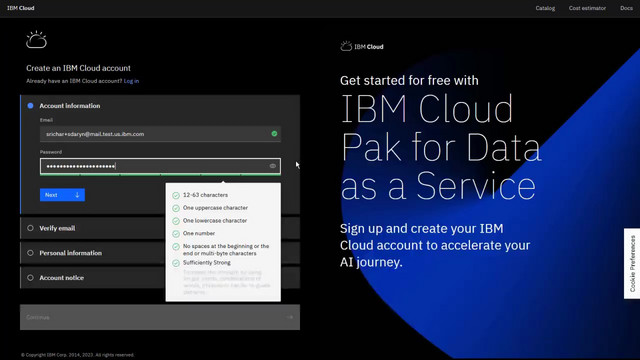Open the Cost estimator link

click(587, 8)
